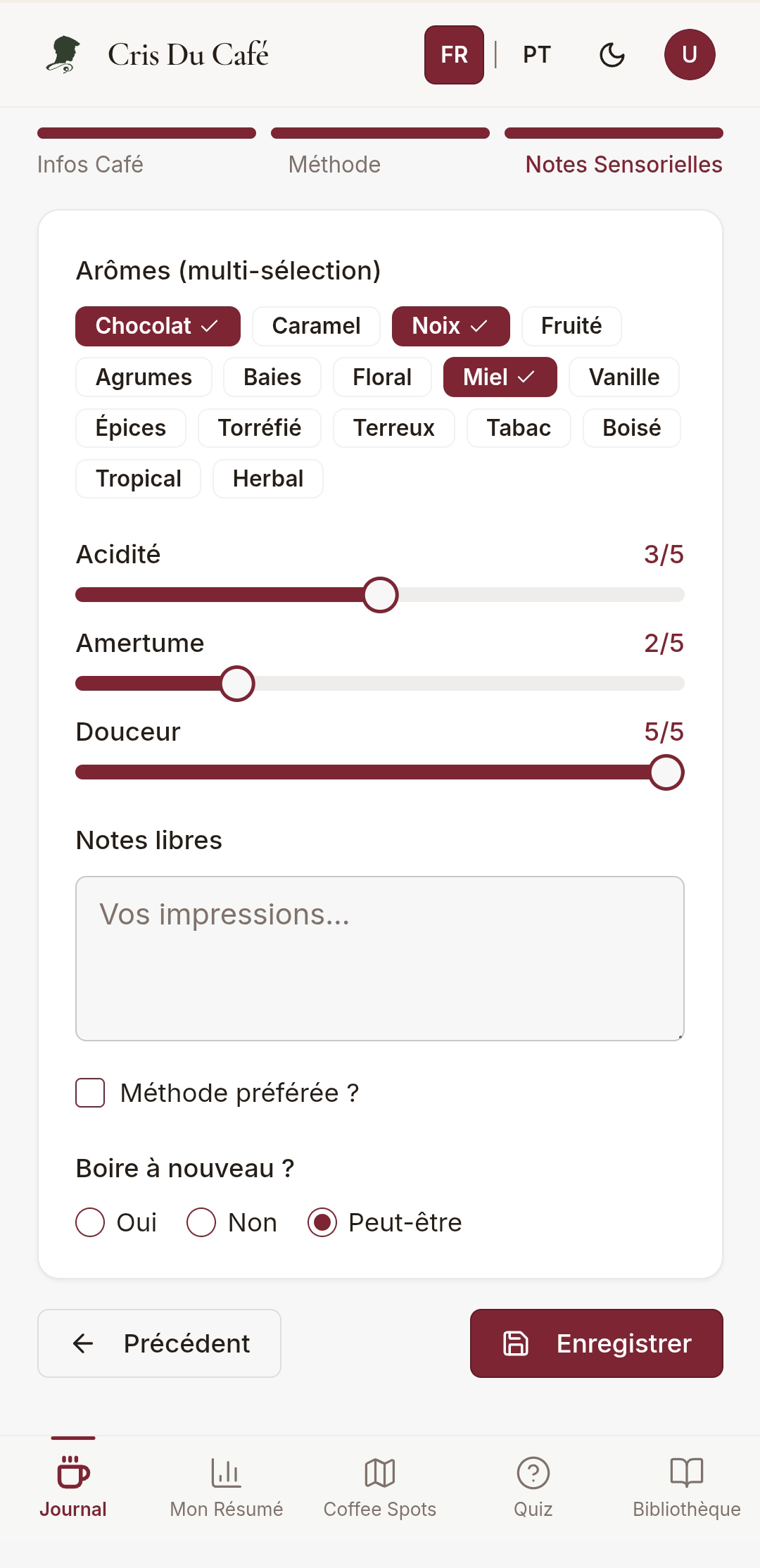
Task: Select the Caramel aroma chip
Action: click(316, 326)
